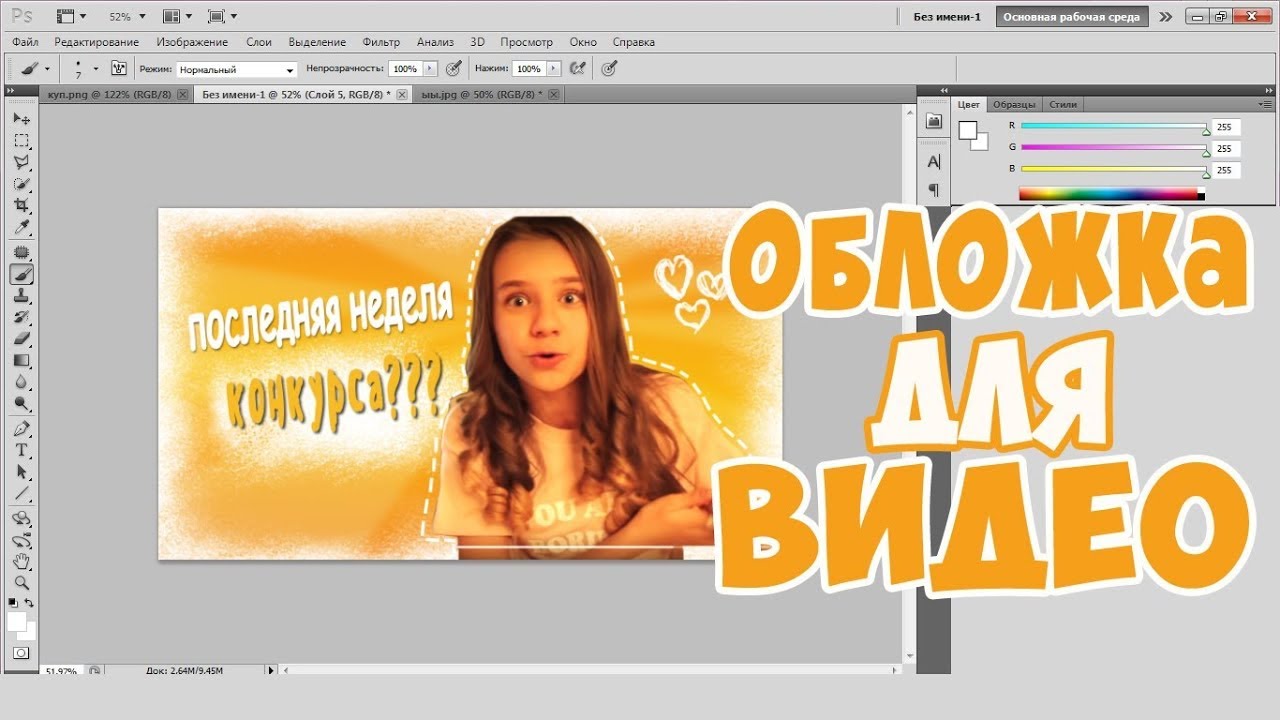Screen dimensions: 1280x720
Task: Select the Move tool
Action: click(21, 119)
